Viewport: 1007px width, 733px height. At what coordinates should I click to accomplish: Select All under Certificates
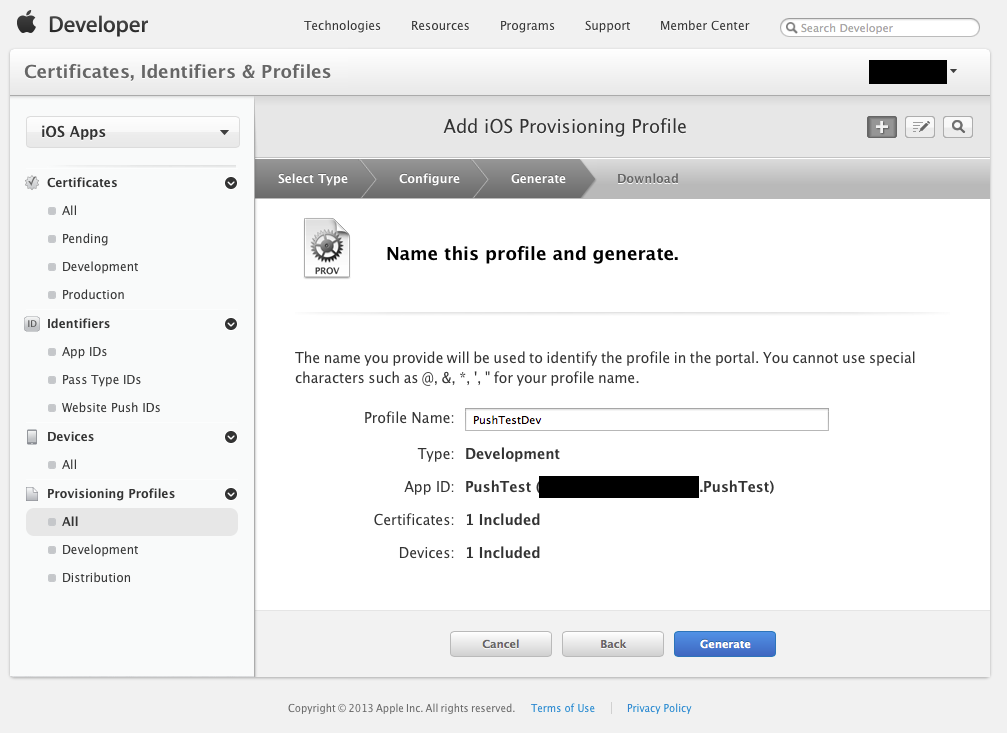(x=69, y=211)
